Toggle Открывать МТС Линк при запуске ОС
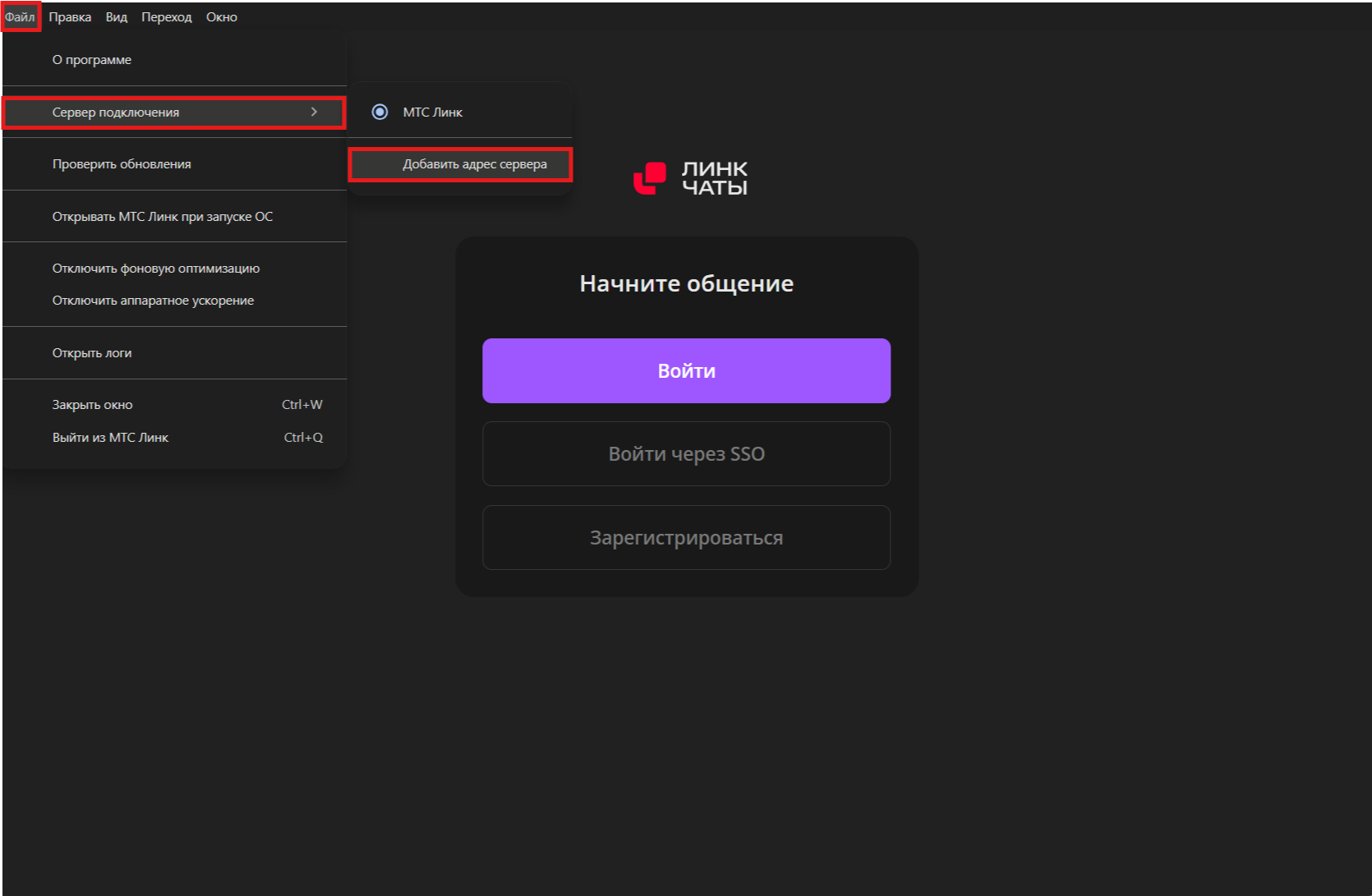Viewport: 1372px width, 896px height. point(174,217)
